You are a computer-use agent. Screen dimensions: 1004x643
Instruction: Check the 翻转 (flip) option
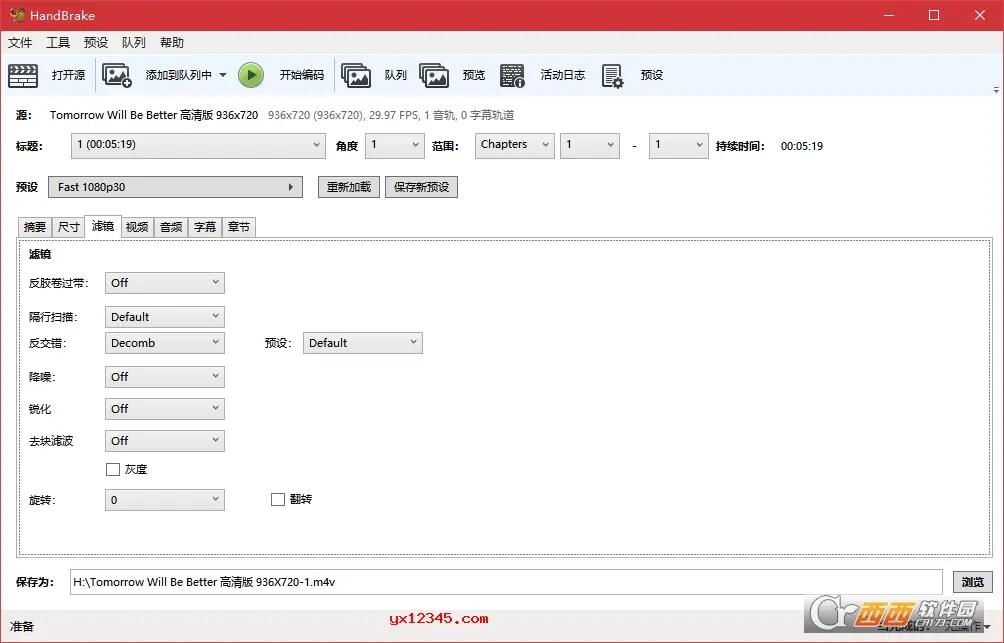277,500
